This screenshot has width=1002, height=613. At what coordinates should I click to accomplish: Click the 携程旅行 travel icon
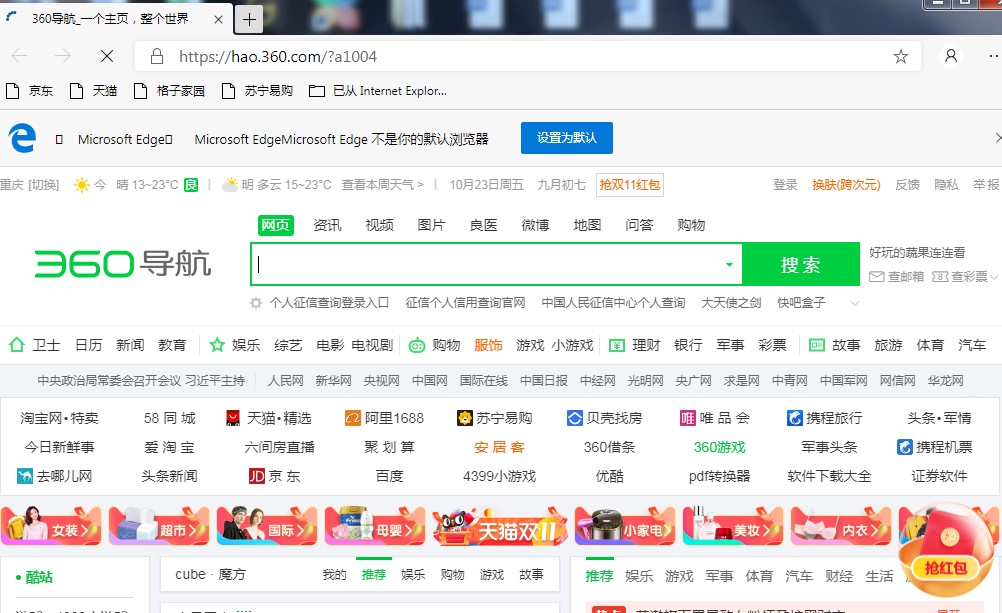[794, 417]
